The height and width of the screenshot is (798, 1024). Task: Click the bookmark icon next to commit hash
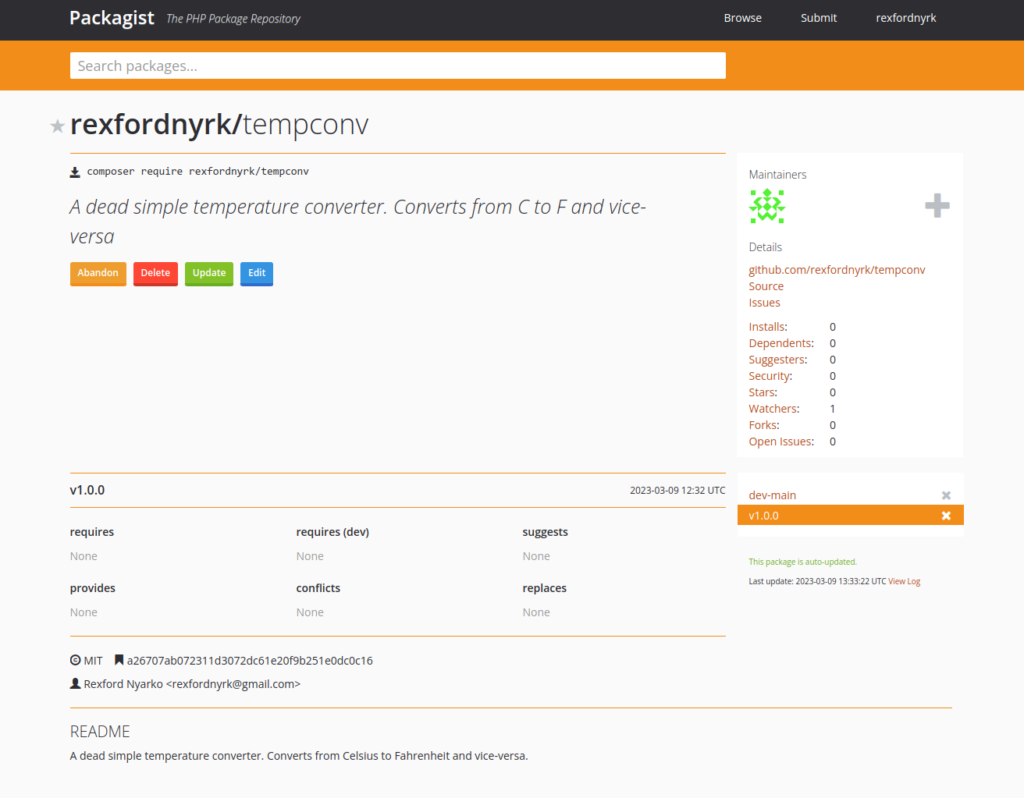119,660
